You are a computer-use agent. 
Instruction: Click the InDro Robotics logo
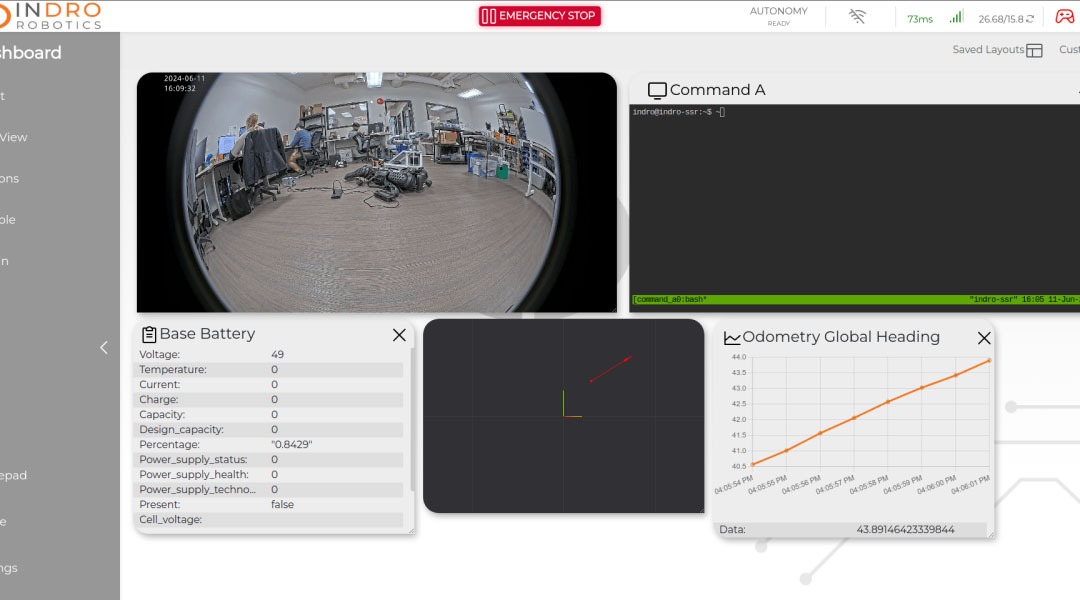click(x=50, y=14)
